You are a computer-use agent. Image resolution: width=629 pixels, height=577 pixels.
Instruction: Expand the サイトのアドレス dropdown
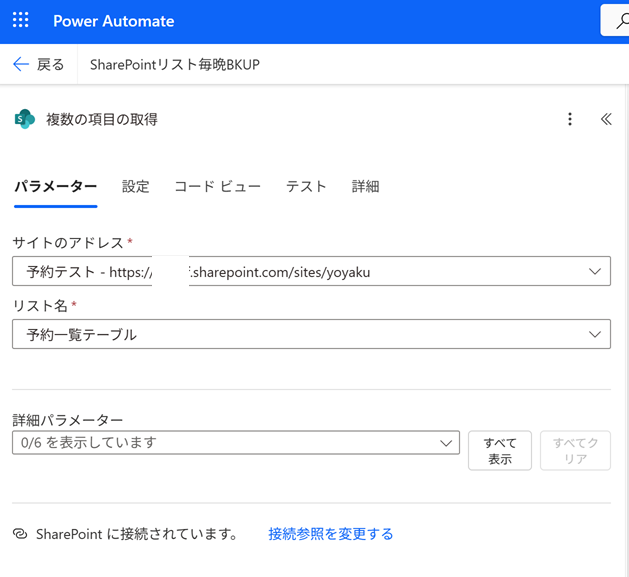(x=596, y=272)
